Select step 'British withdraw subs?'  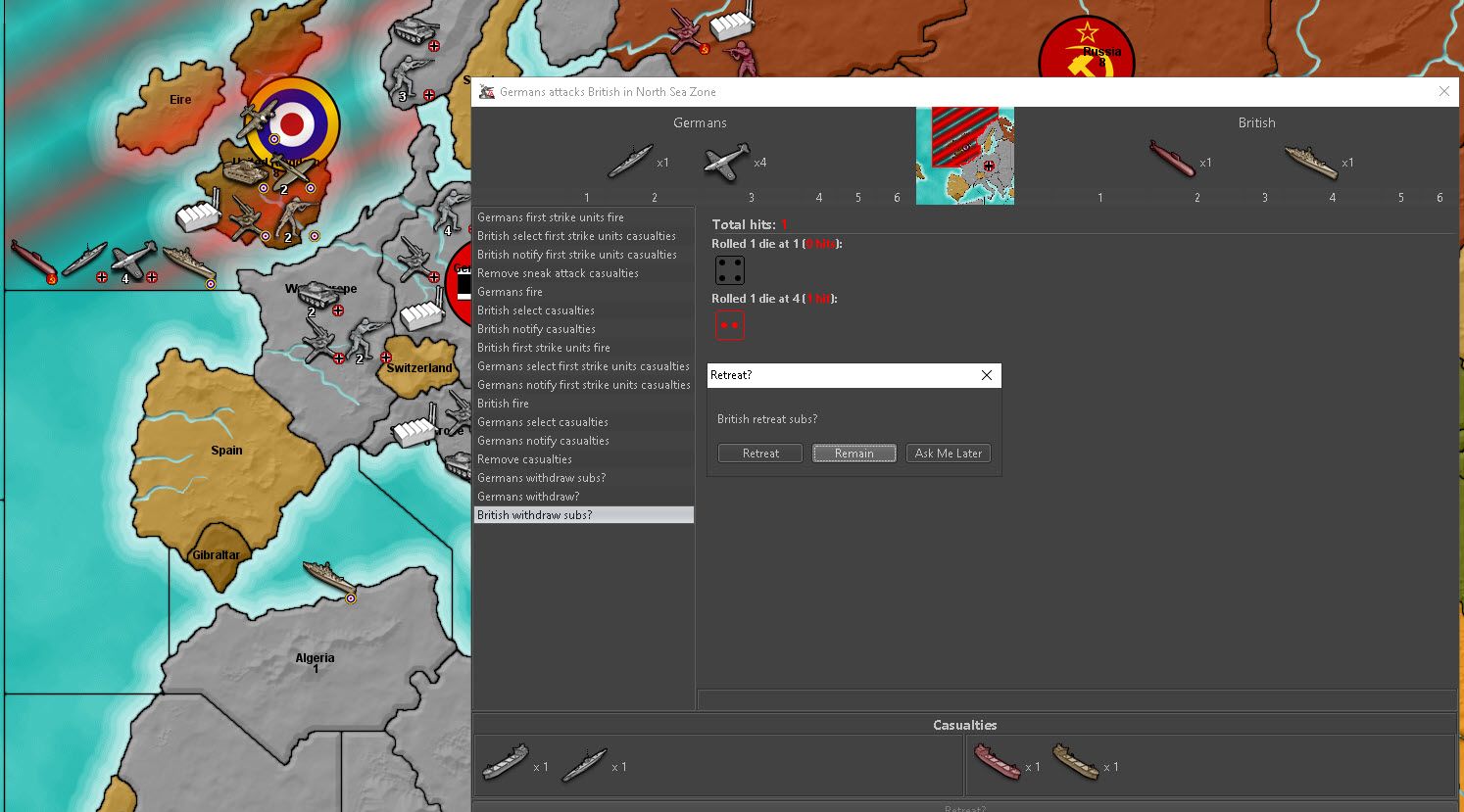click(584, 515)
